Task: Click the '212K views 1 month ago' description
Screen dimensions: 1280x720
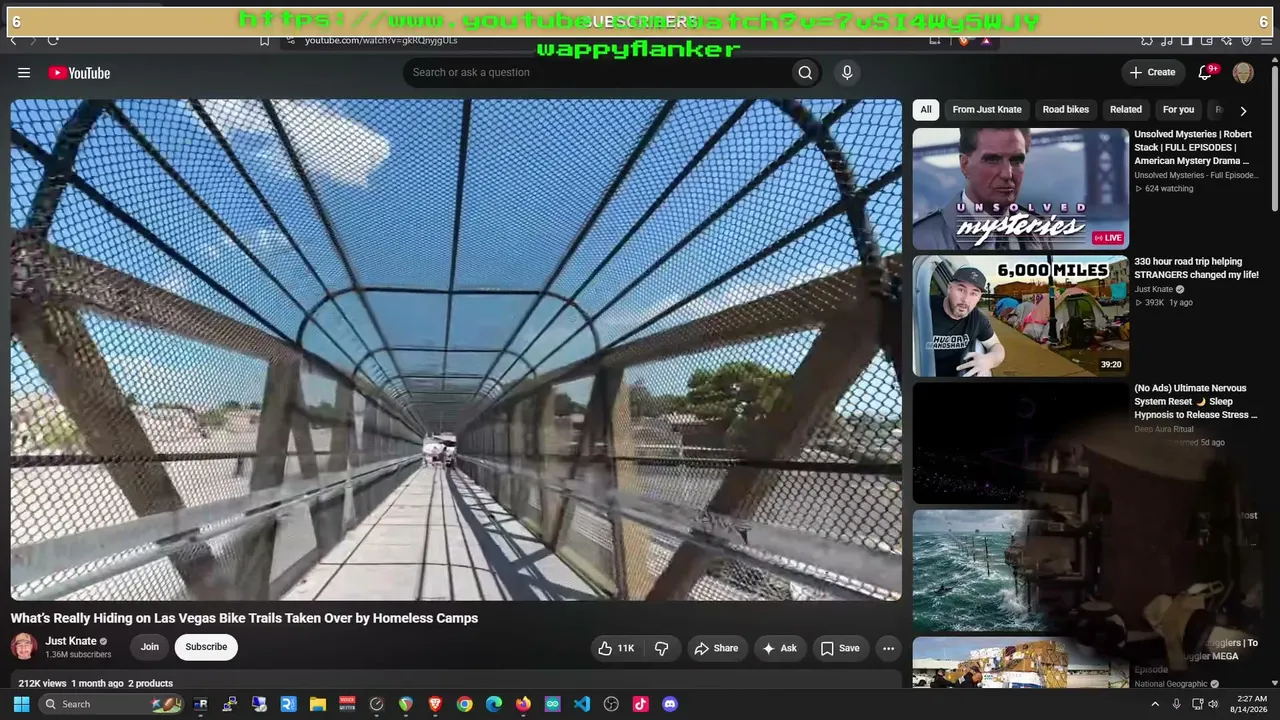Action: tap(96, 684)
